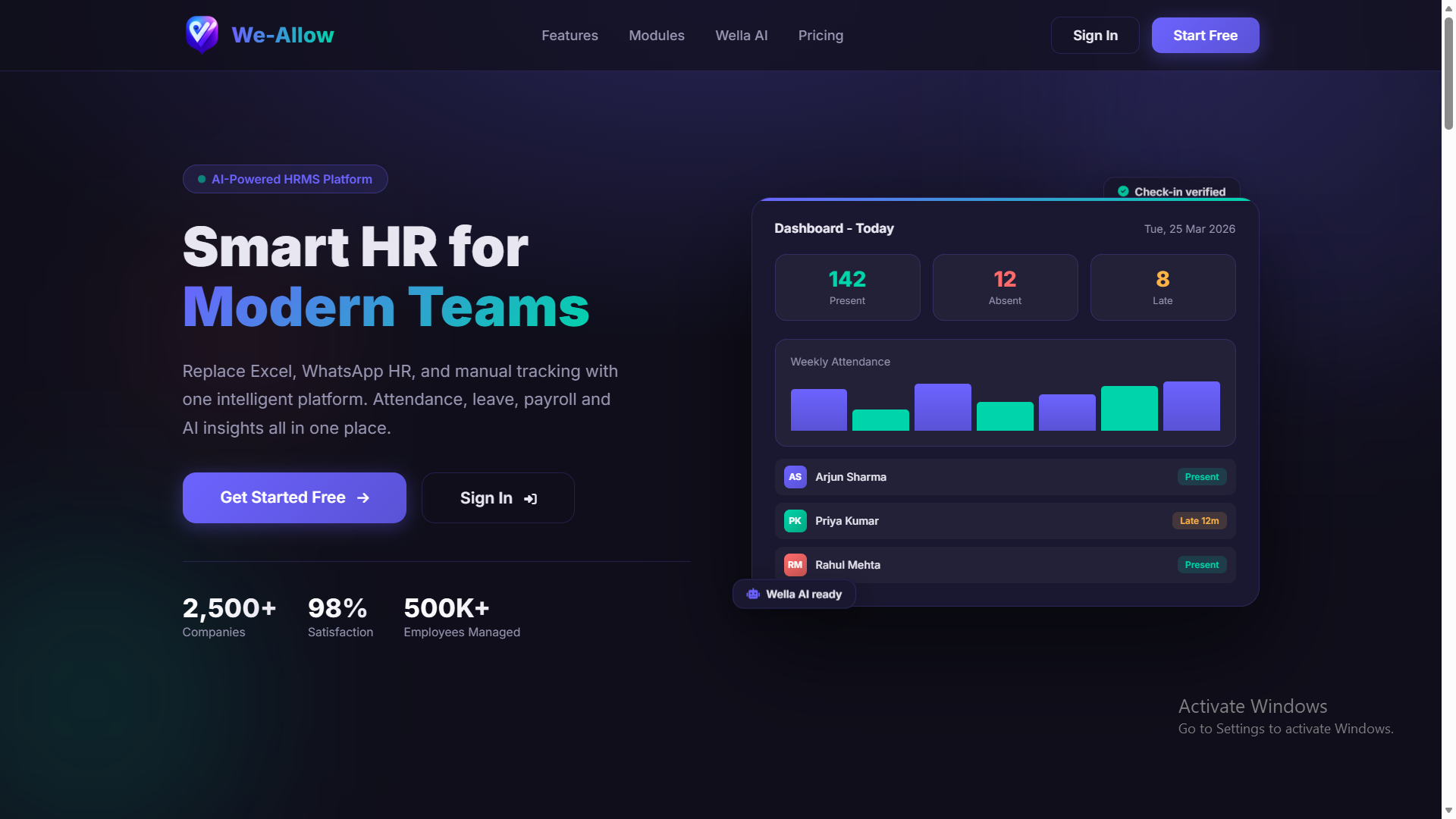1456x819 pixels.
Task: Click the We-Allow shield logo icon
Action: click(x=202, y=35)
